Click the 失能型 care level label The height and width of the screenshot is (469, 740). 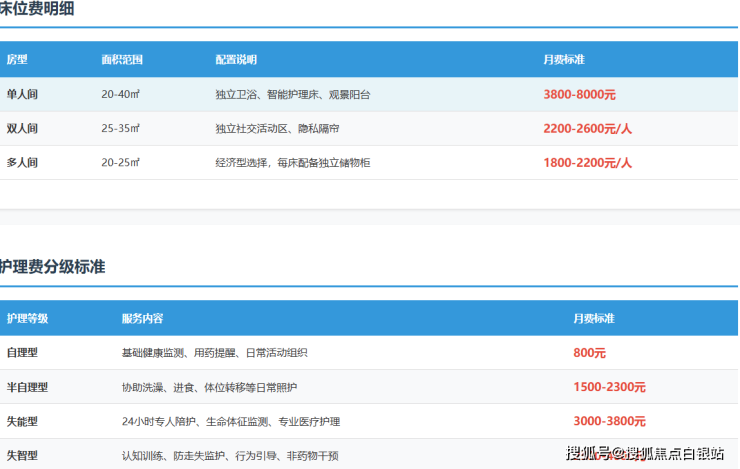coord(22,421)
